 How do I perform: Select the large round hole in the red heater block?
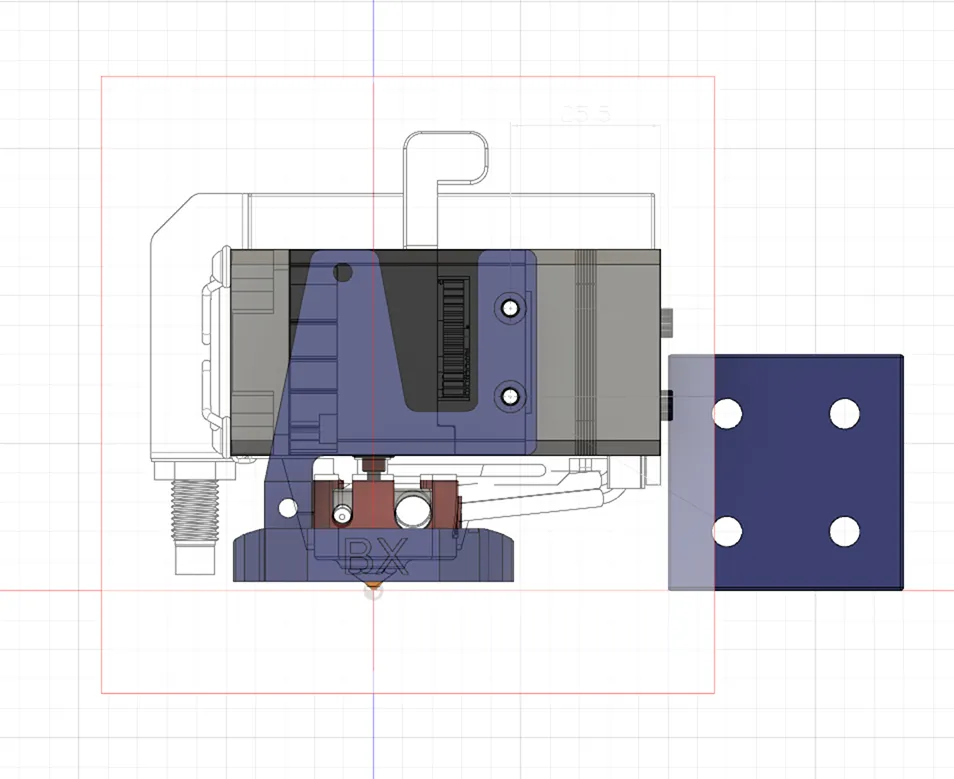point(411,512)
